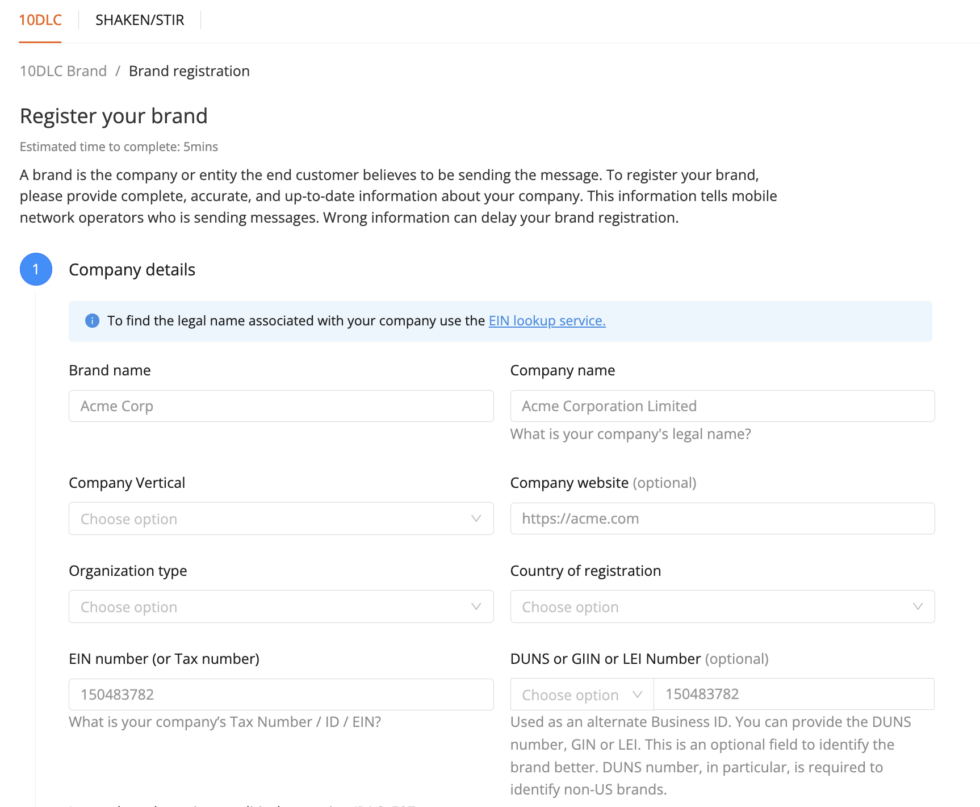Click inside the Brand name field
Image resolution: width=980 pixels, height=807 pixels.
coord(280,406)
